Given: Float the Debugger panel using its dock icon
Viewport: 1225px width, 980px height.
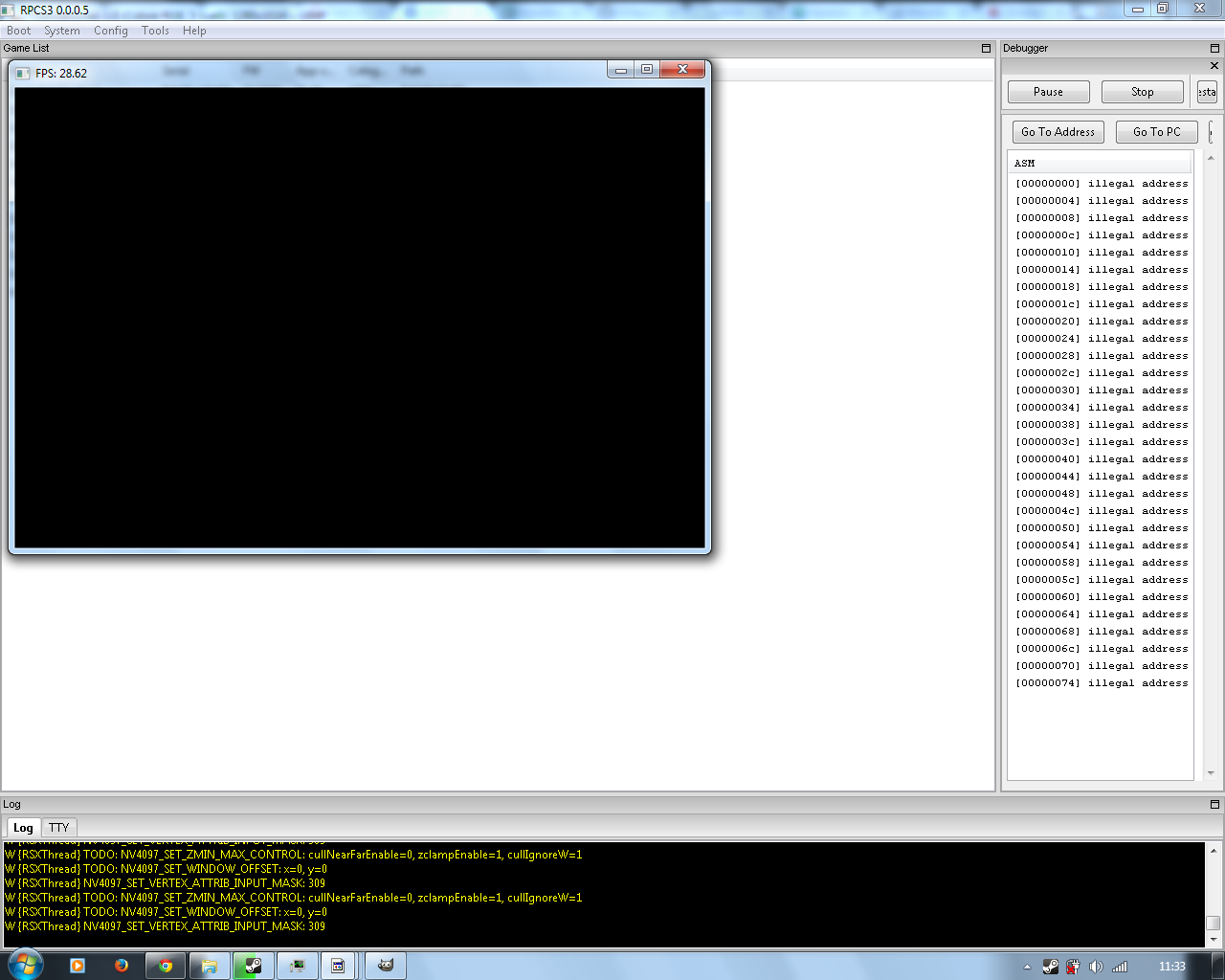Looking at the screenshot, I should pos(1214,48).
